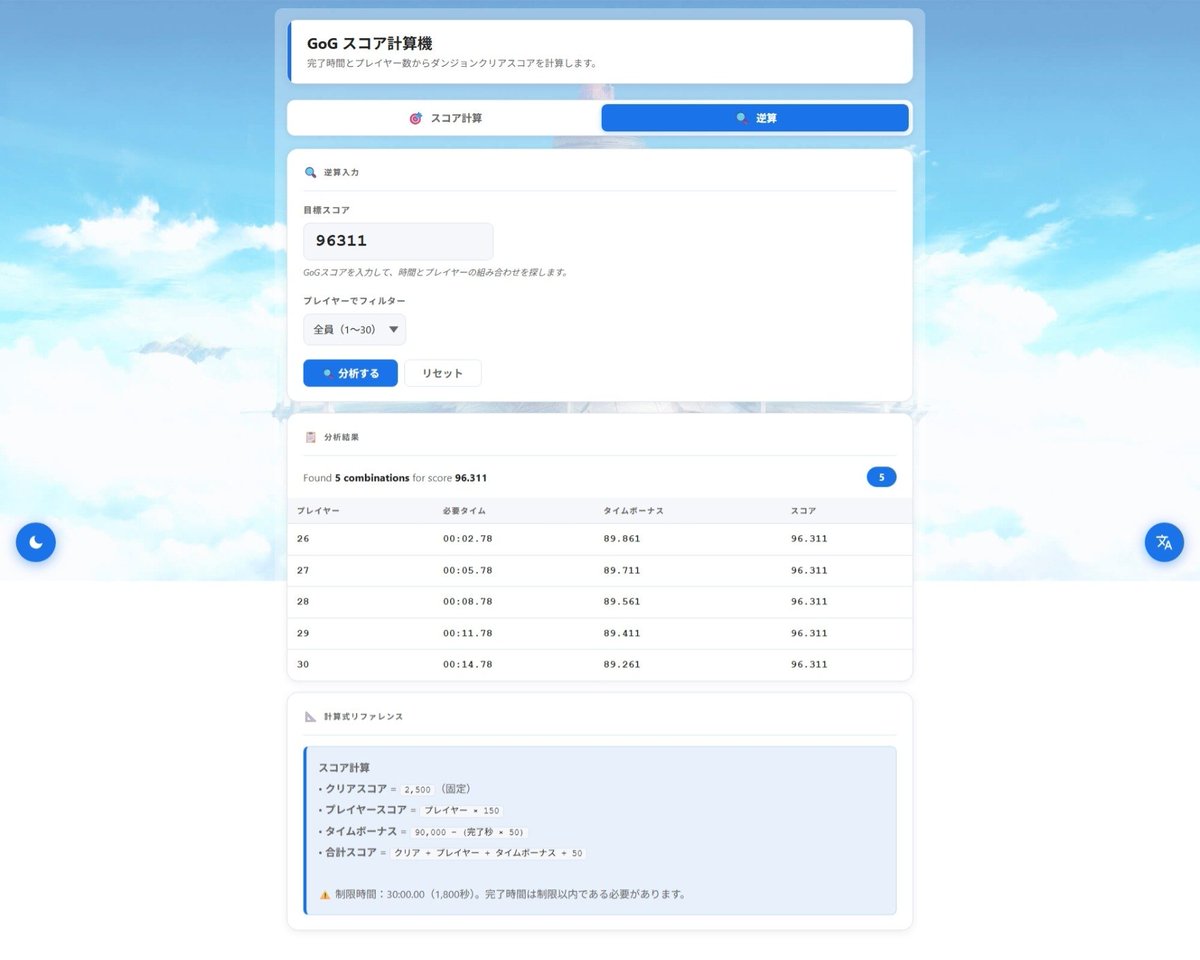Click the required time 00:14.78
Viewport: 1200px width, 960px height.
pyautogui.click(x=467, y=665)
